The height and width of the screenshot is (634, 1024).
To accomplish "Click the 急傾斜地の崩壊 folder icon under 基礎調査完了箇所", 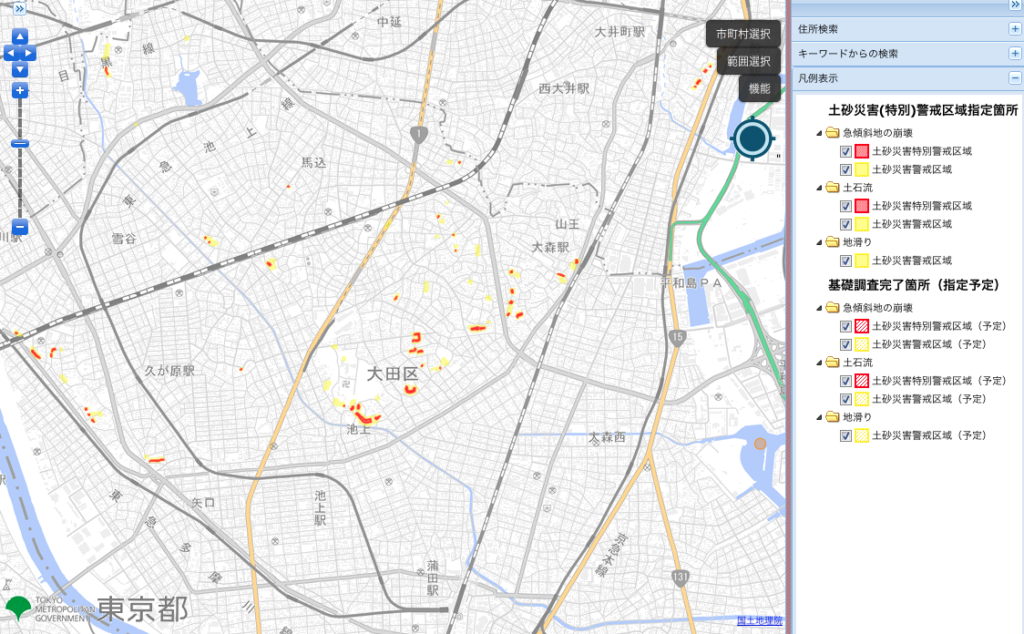I will (x=832, y=308).
